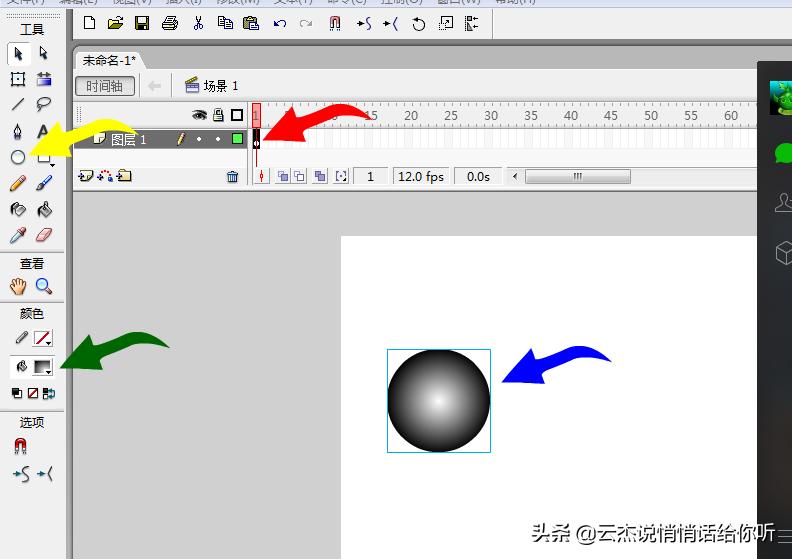Screen dimensions: 792x559
Task: Click the New document toolbar icon
Action: (x=89, y=23)
